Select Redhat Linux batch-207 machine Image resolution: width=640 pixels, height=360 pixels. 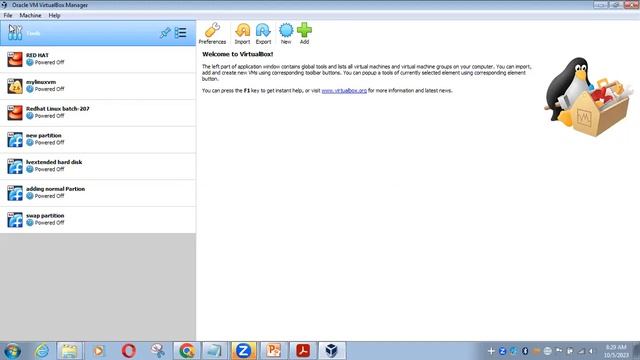(x=98, y=113)
